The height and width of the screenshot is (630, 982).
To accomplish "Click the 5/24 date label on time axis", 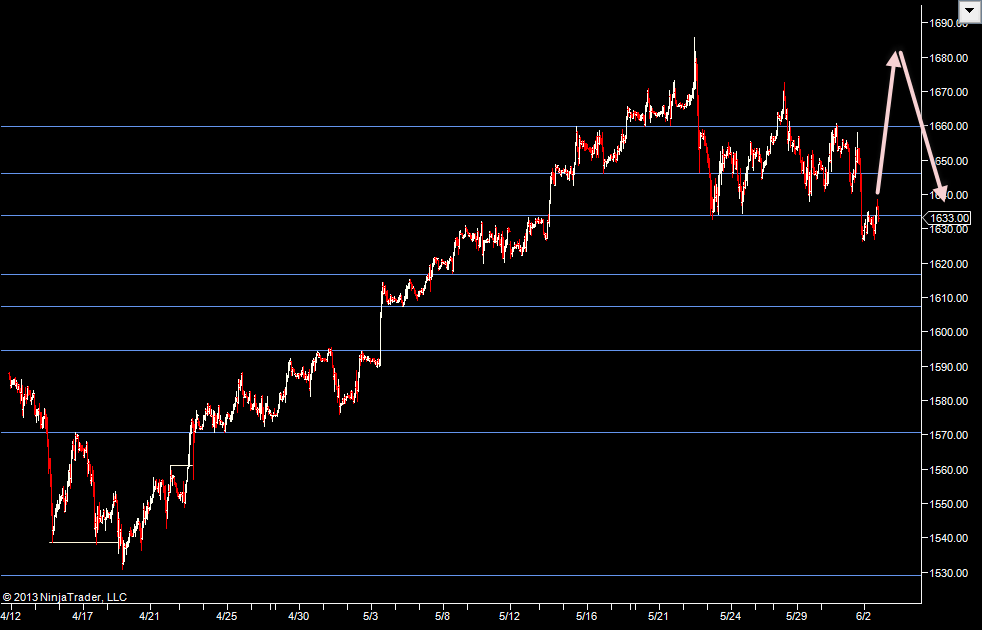I will click(730, 616).
